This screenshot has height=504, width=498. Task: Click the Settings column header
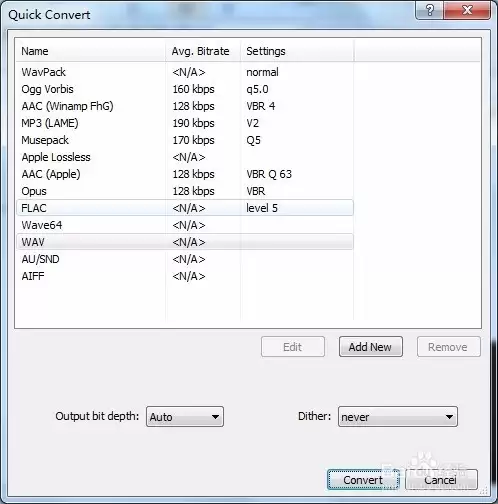[x=297, y=51]
